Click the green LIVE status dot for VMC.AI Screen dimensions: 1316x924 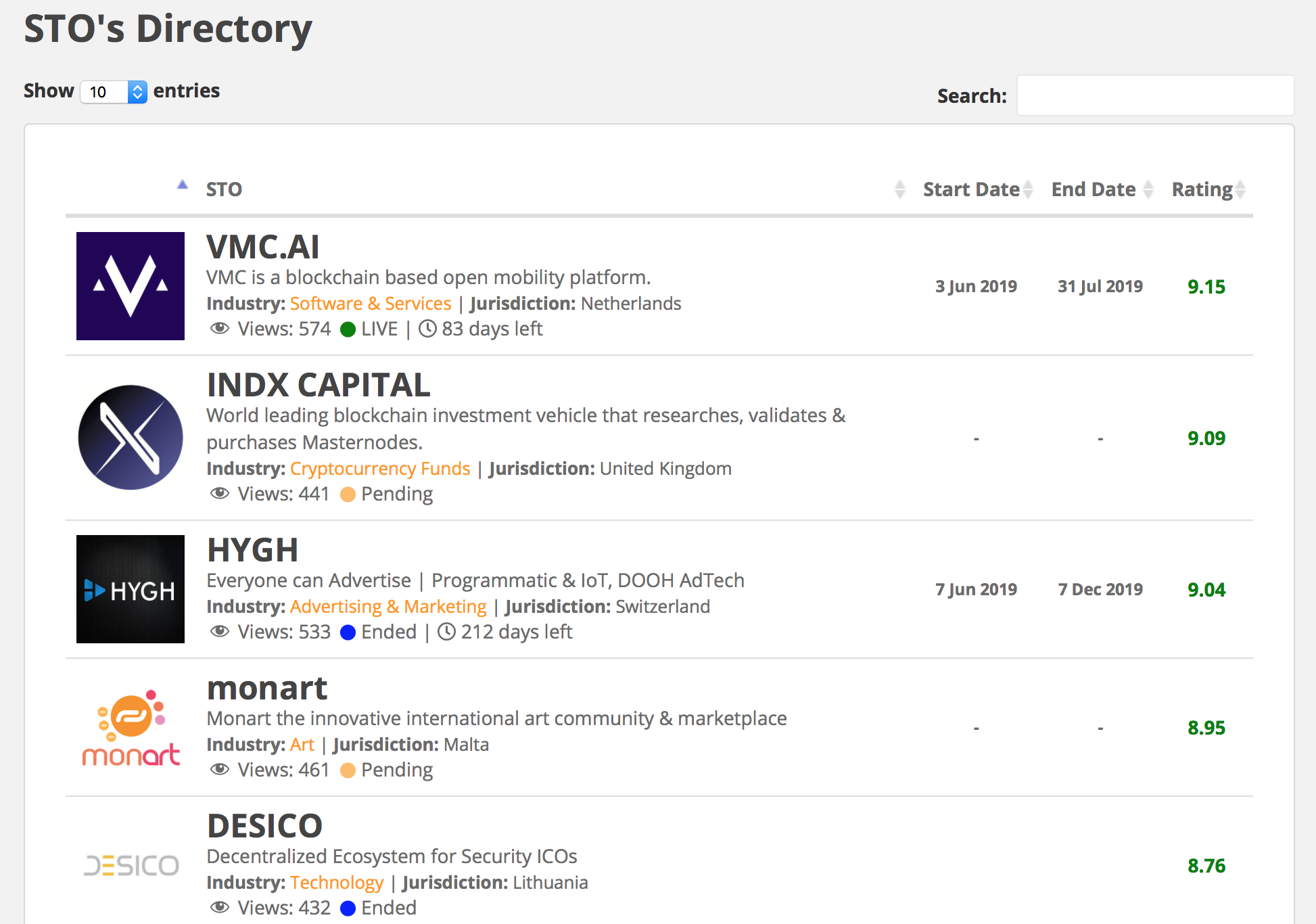pyautogui.click(x=348, y=329)
